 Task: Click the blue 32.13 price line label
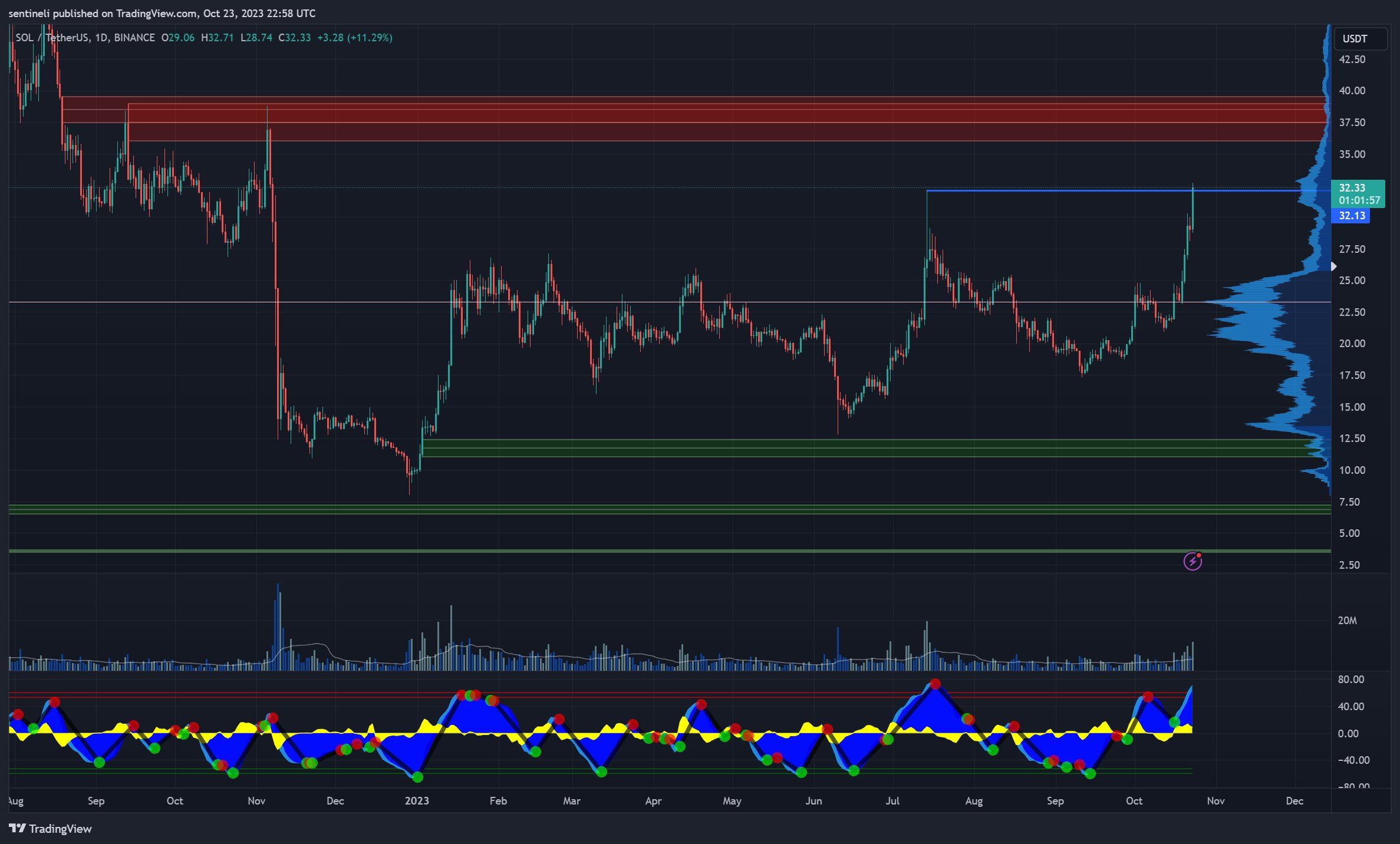(1351, 216)
